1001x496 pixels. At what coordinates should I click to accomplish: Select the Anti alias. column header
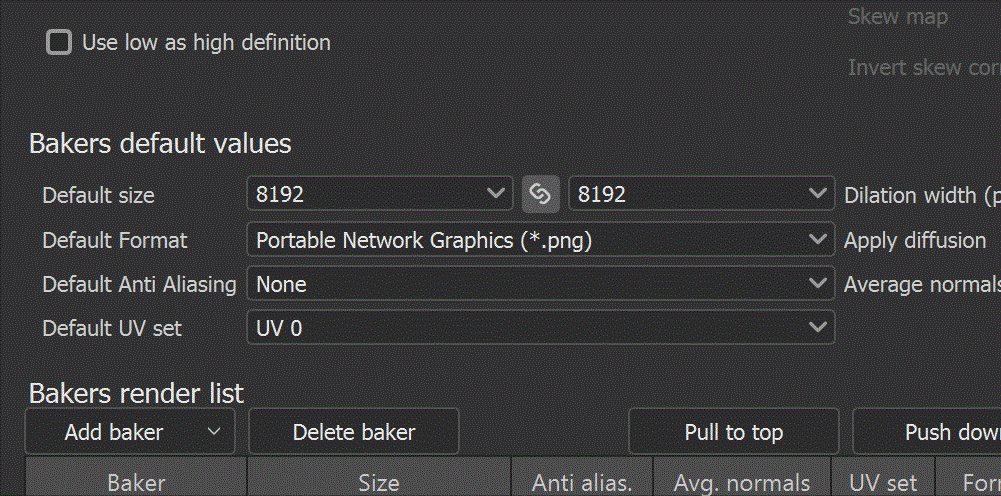(x=582, y=483)
